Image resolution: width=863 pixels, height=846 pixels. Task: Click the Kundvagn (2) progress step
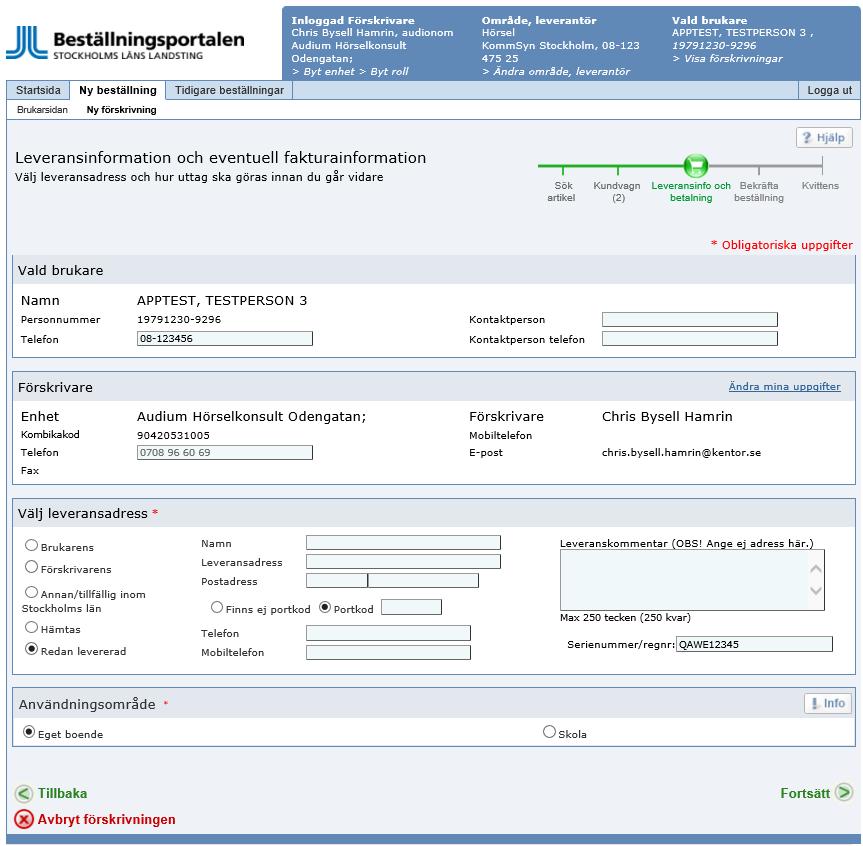coord(617,192)
